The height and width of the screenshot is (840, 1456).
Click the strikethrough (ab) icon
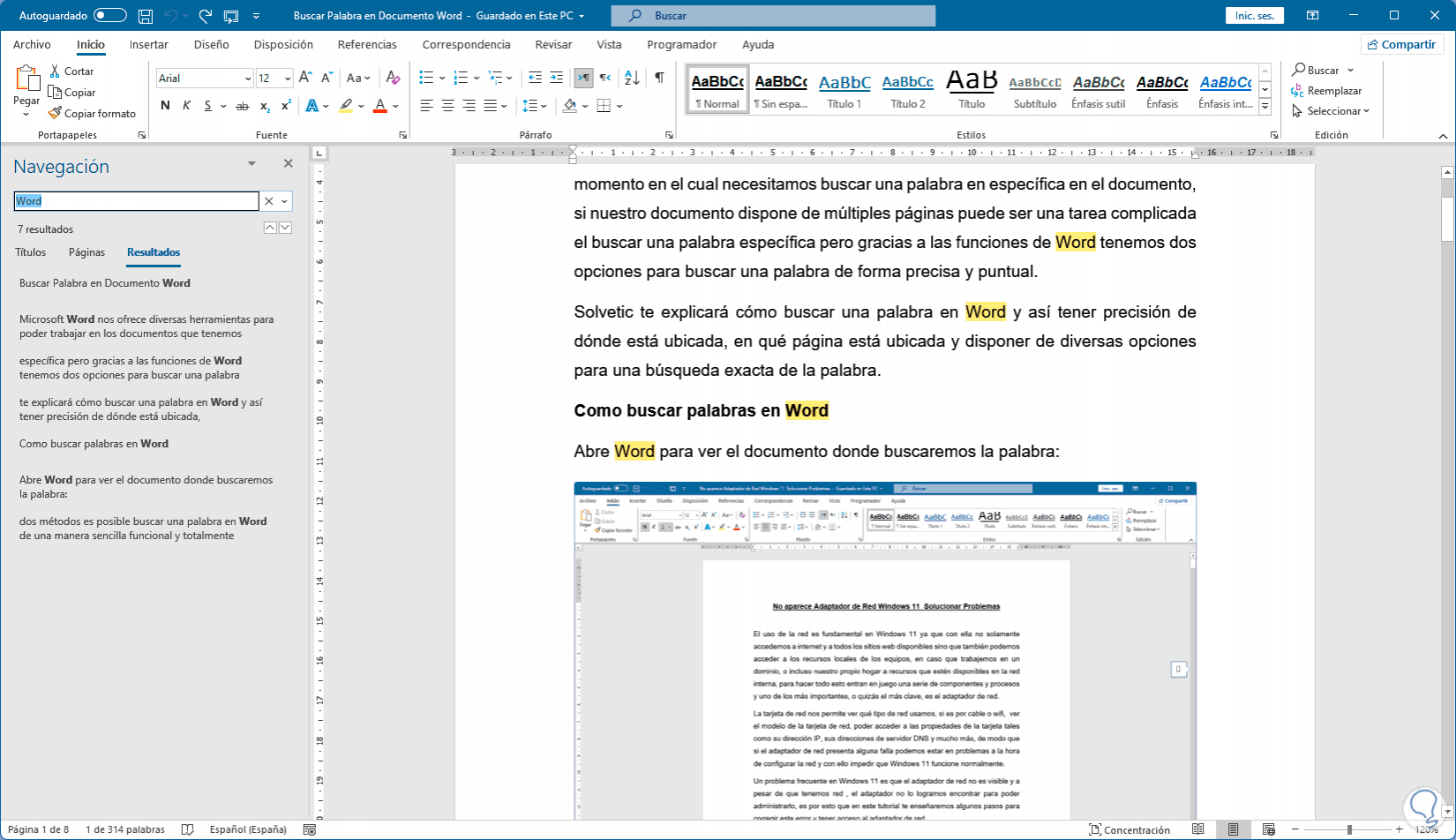[242, 106]
